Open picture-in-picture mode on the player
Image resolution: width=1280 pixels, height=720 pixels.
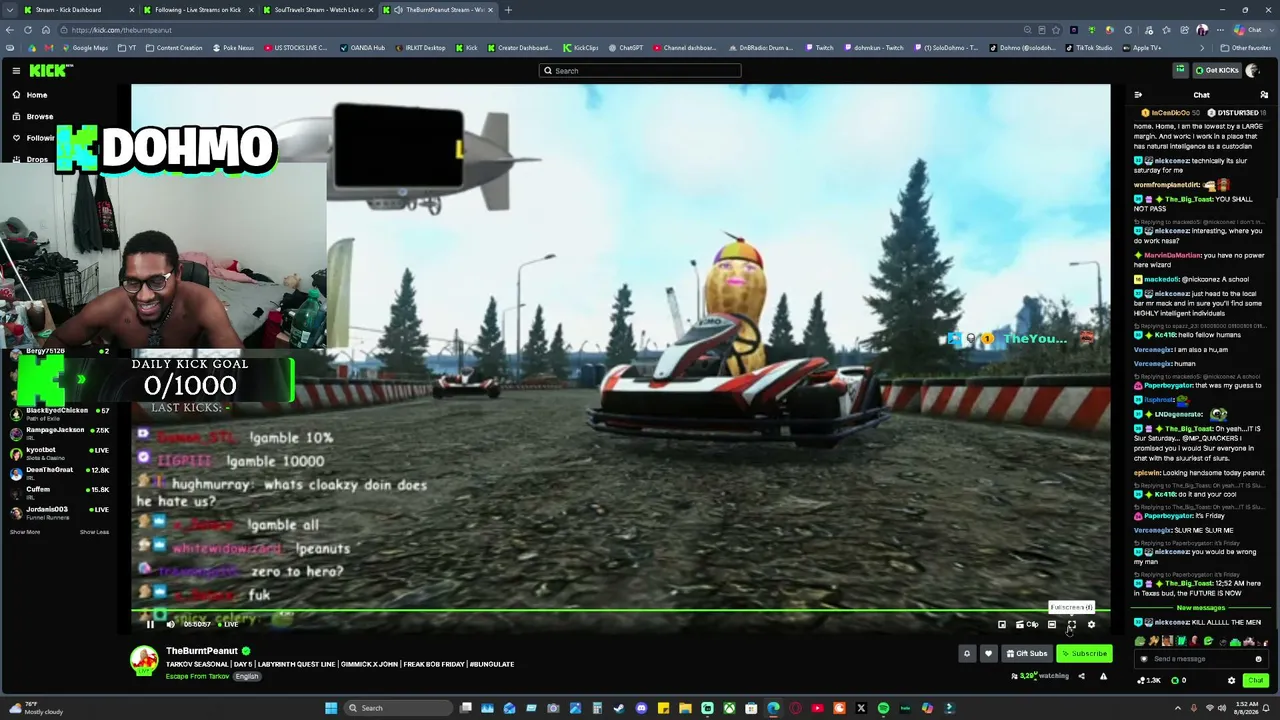pos(1002,625)
